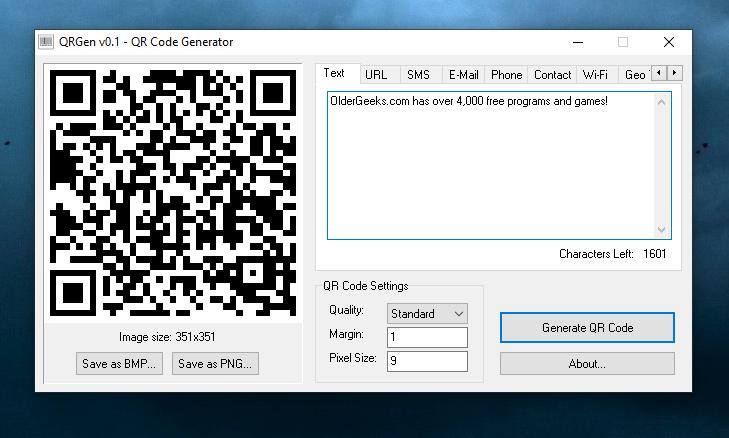Click the Characters Left: label
The width and height of the screenshot is (729, 438).
(x=596, y=254)
